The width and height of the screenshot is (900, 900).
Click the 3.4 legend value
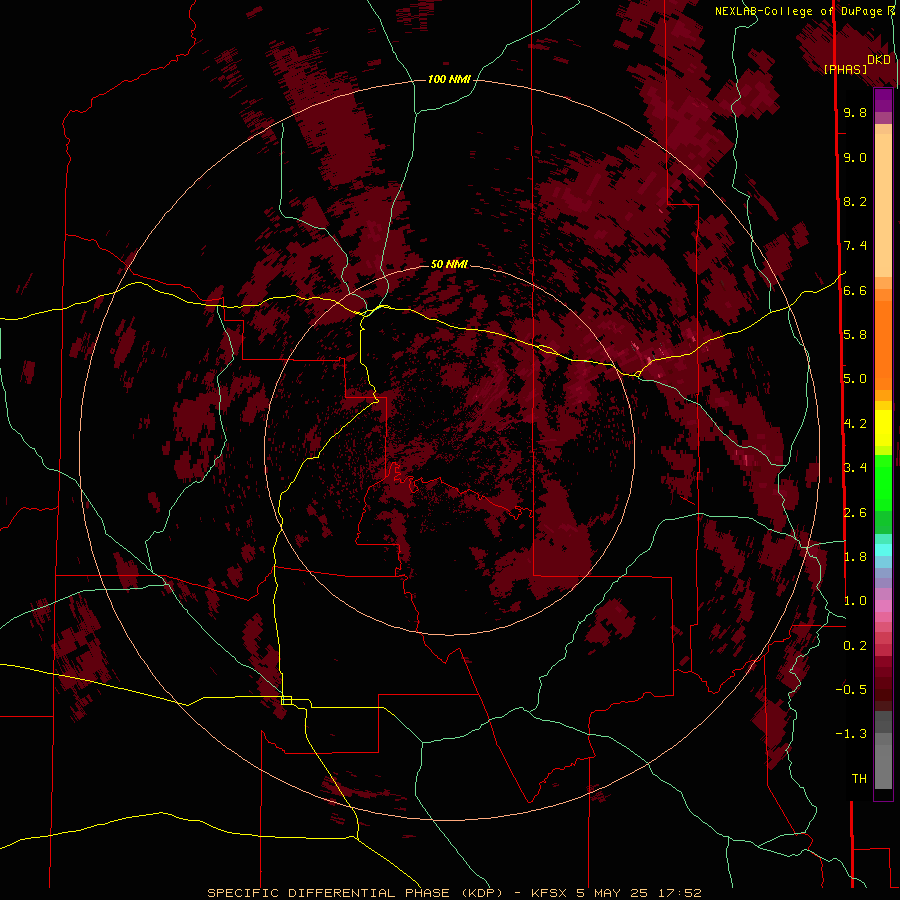[855, 468]
